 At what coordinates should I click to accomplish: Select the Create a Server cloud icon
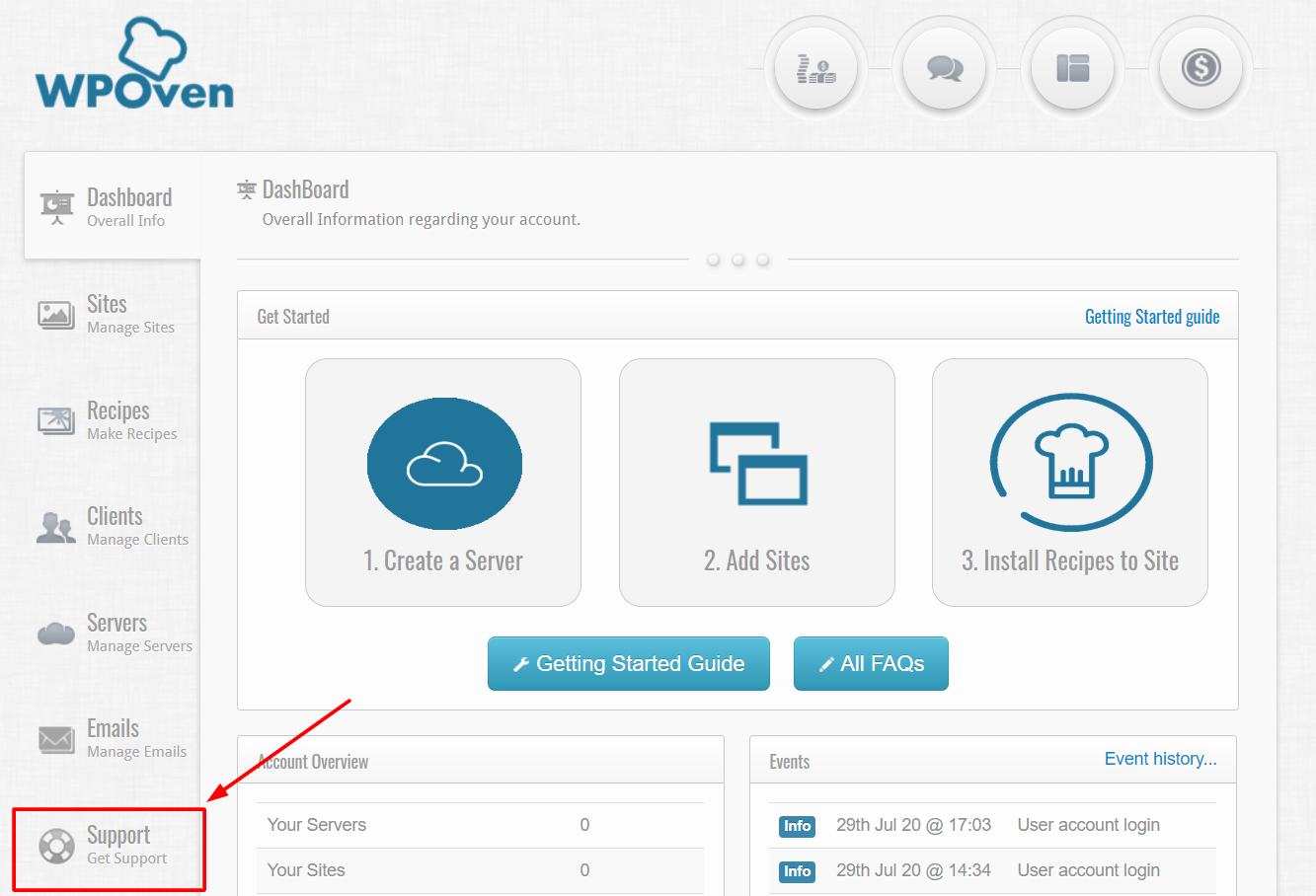point(443,464)
